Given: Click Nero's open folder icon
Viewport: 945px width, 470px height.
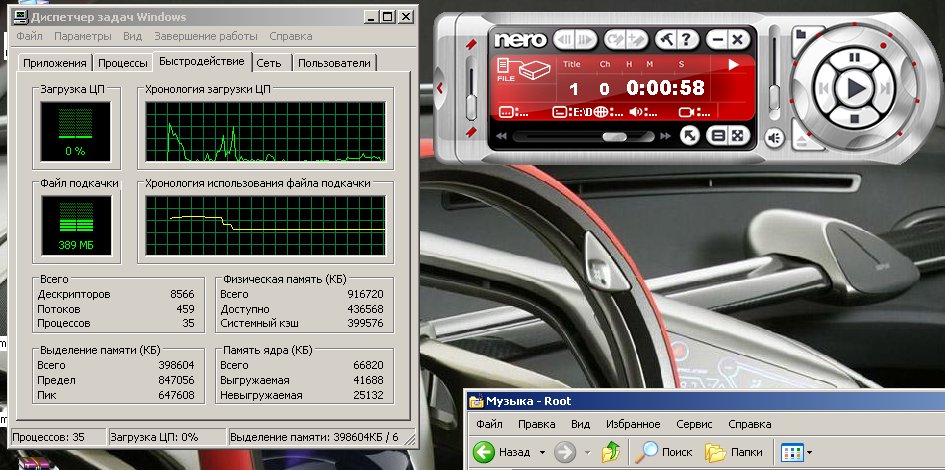Looking at the screenshot, I should [802, 34].
